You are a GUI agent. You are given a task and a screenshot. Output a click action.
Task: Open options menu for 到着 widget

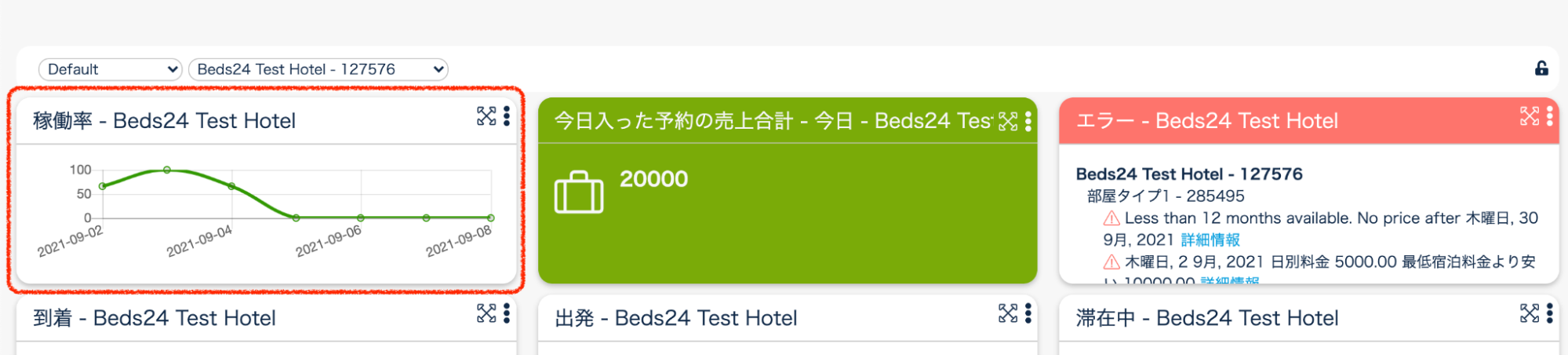[x=507, y=313]
